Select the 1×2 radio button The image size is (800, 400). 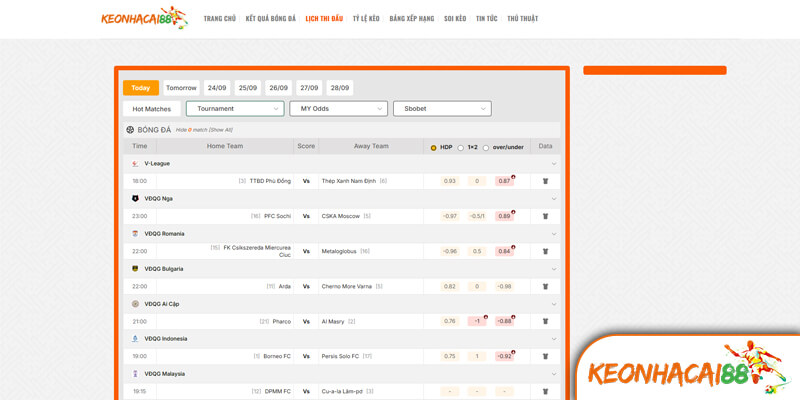pyautogui.click(x=461, y=147)
